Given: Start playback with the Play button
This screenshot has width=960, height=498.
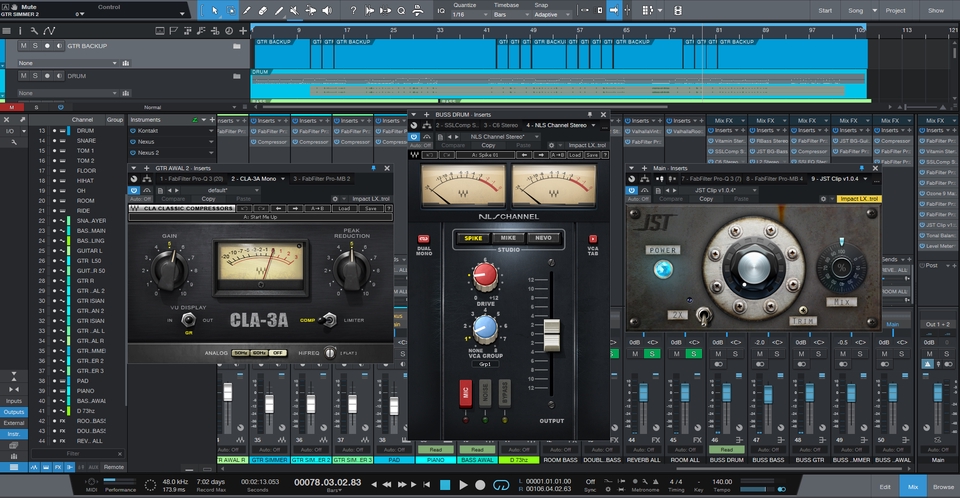Looking at the screenshot, I should point(463,485).
